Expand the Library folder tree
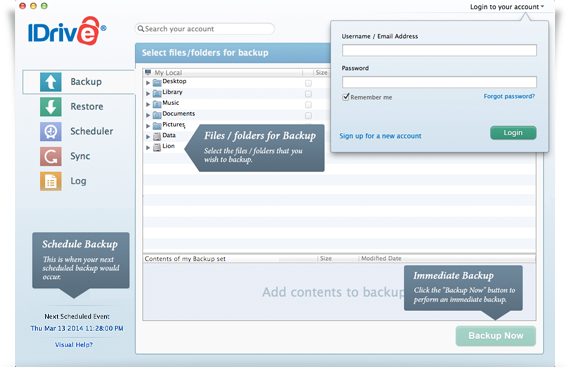Image resolution: width=570 pixels, height=367 pixels. (x=148, y=93)
